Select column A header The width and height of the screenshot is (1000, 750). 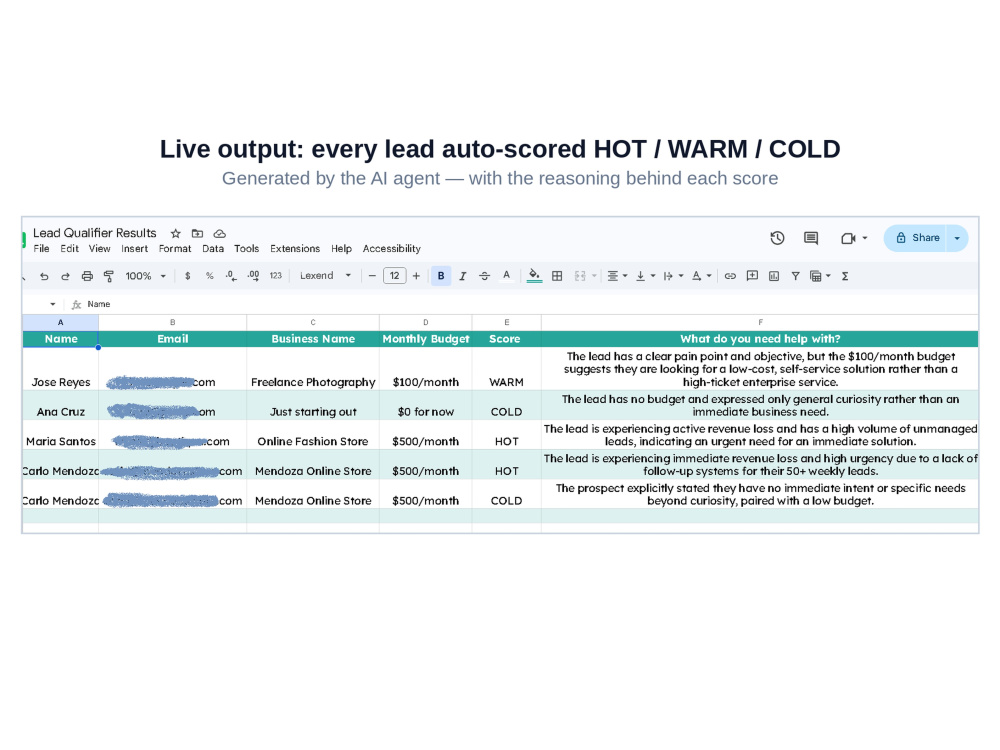[x=61, y=323]
